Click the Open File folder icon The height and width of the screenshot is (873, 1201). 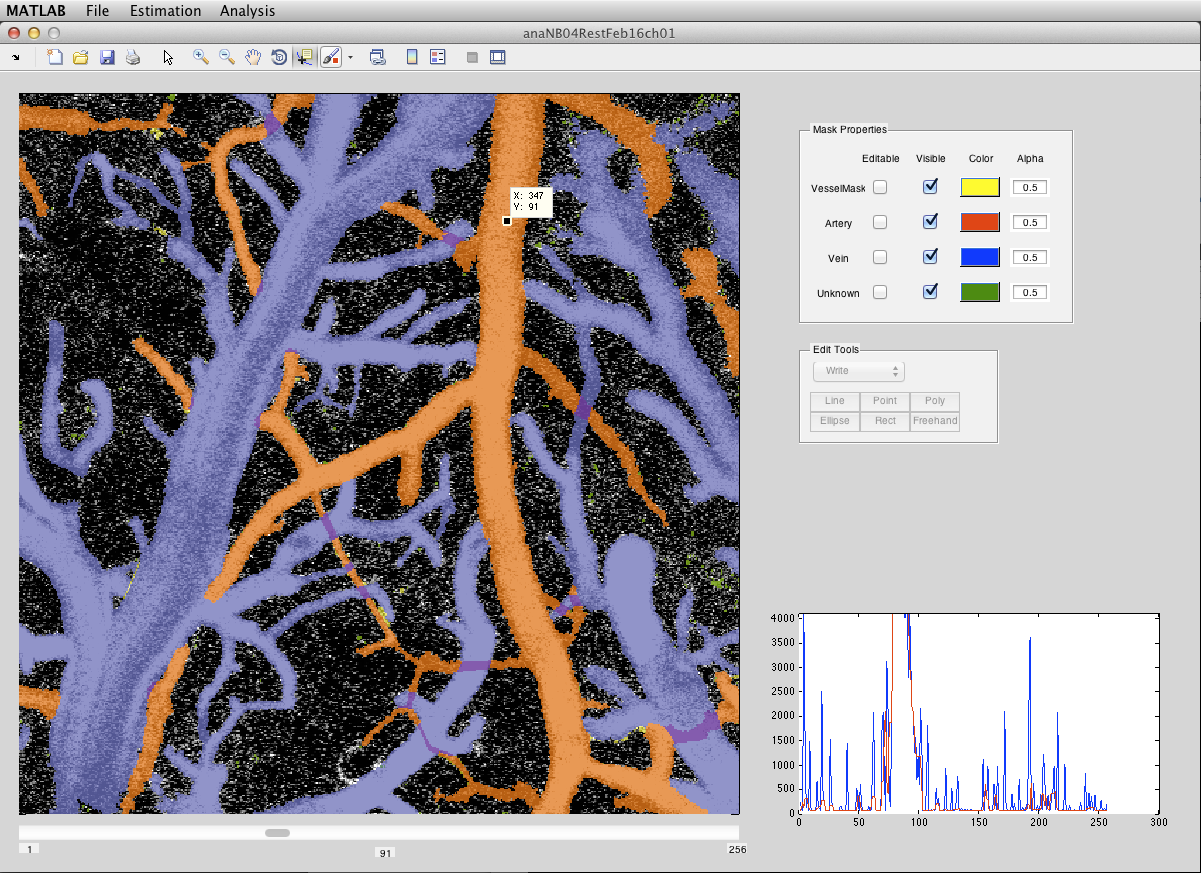tap(81, 57)
